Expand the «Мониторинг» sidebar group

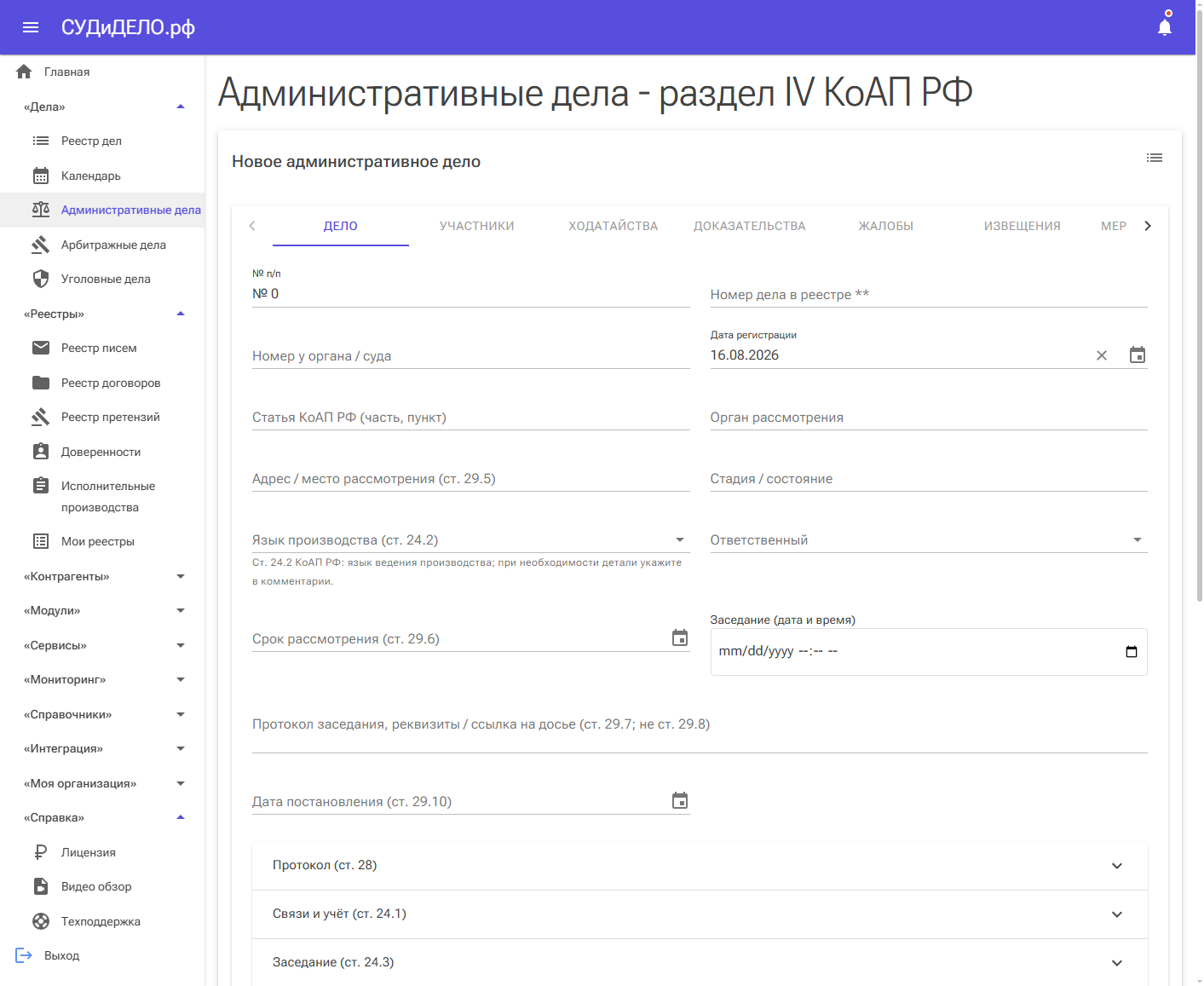coord(181,679)
